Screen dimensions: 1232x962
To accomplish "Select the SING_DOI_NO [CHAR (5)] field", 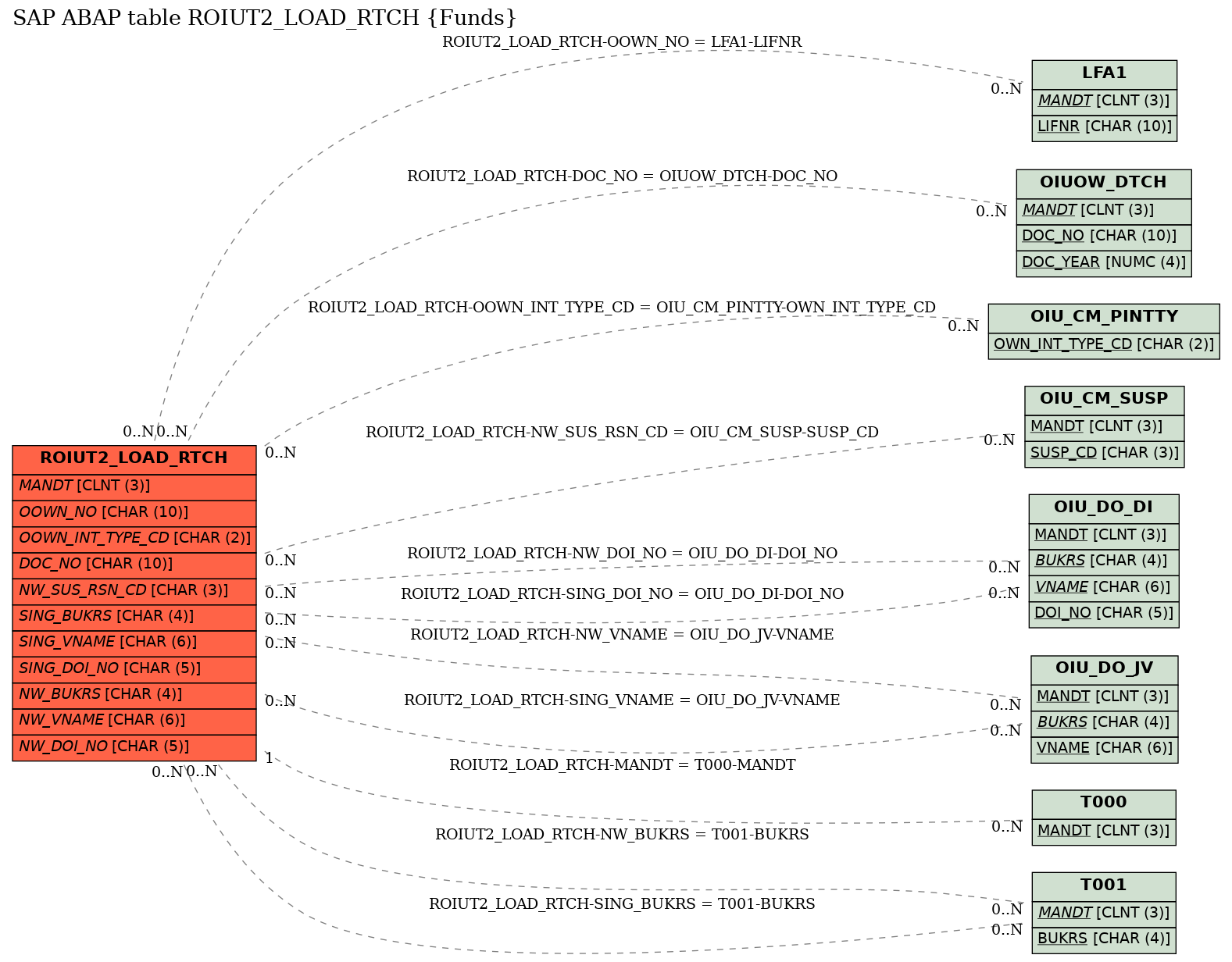I will point(134,668).
